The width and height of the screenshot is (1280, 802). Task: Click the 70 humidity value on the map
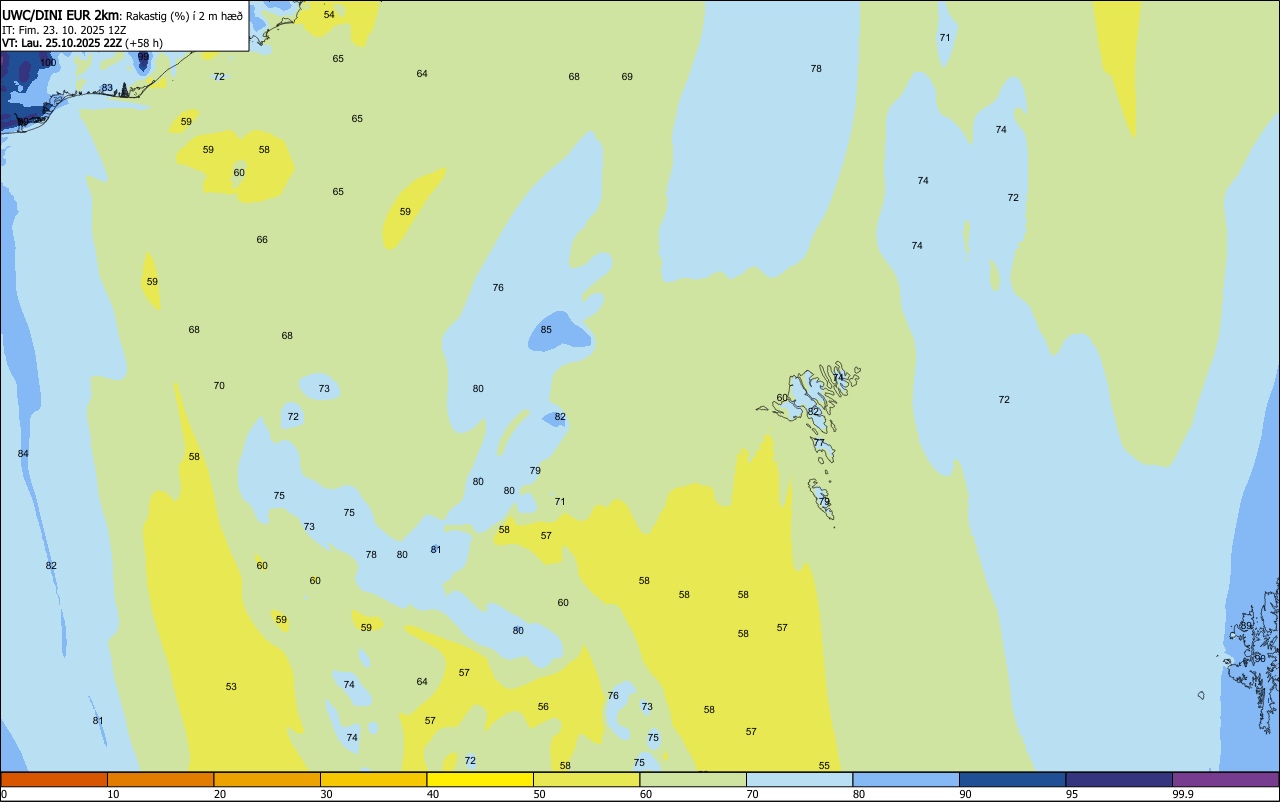click(219, 386)
